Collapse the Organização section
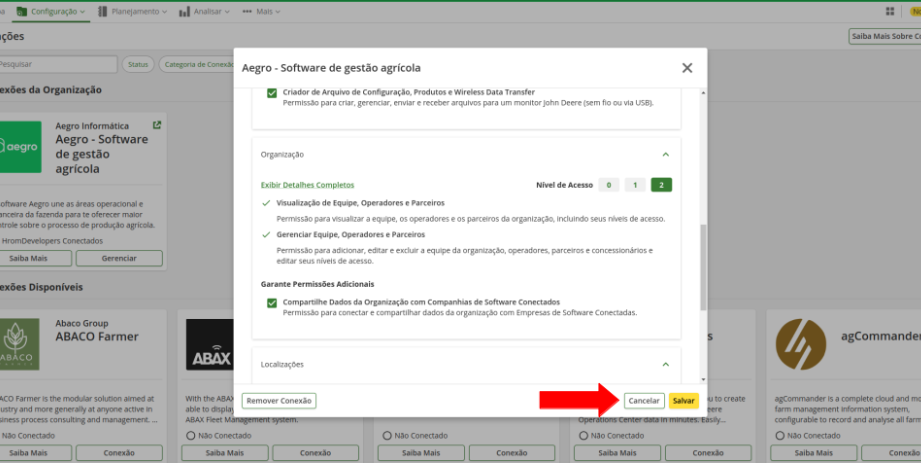The image size is (921, 463). (666, 155)
